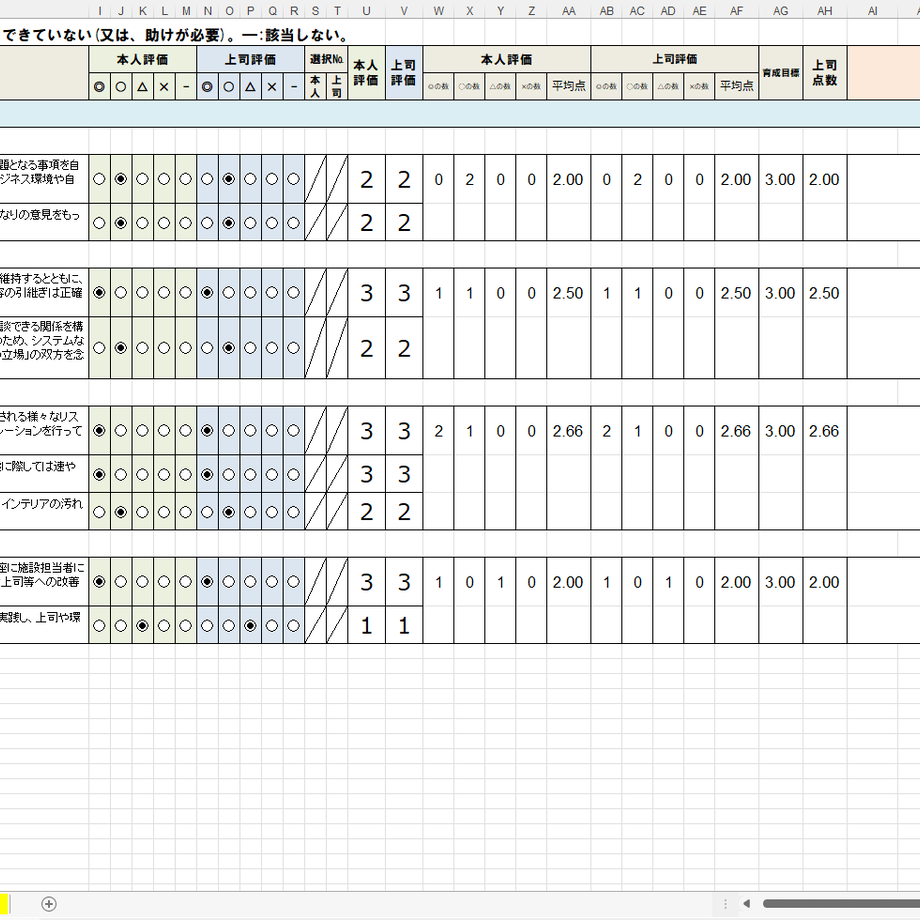Click the 上司点数 header cell
The height and width of the screenshot is (920, 920).
pos(825,73)
